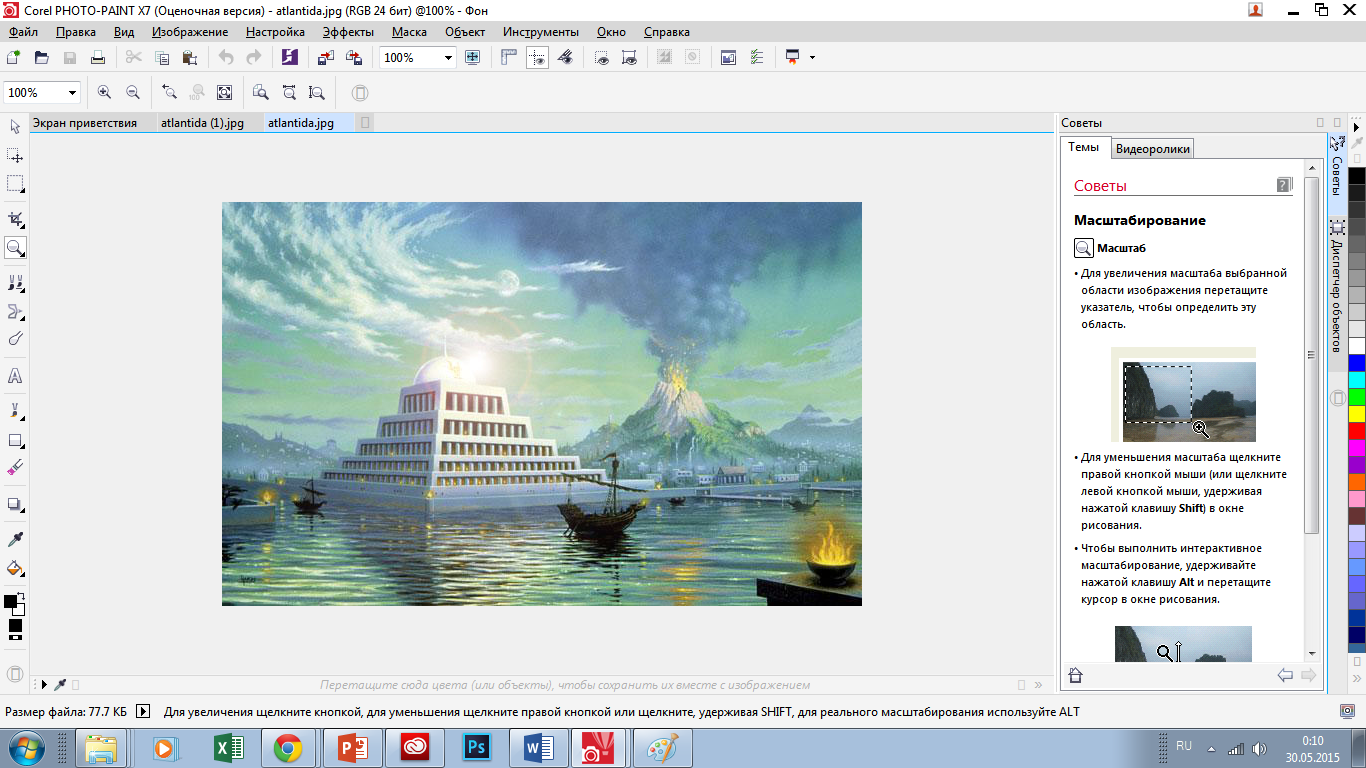
Task: Toggle the guidelines visibility icon
Action: pos(538,57)
